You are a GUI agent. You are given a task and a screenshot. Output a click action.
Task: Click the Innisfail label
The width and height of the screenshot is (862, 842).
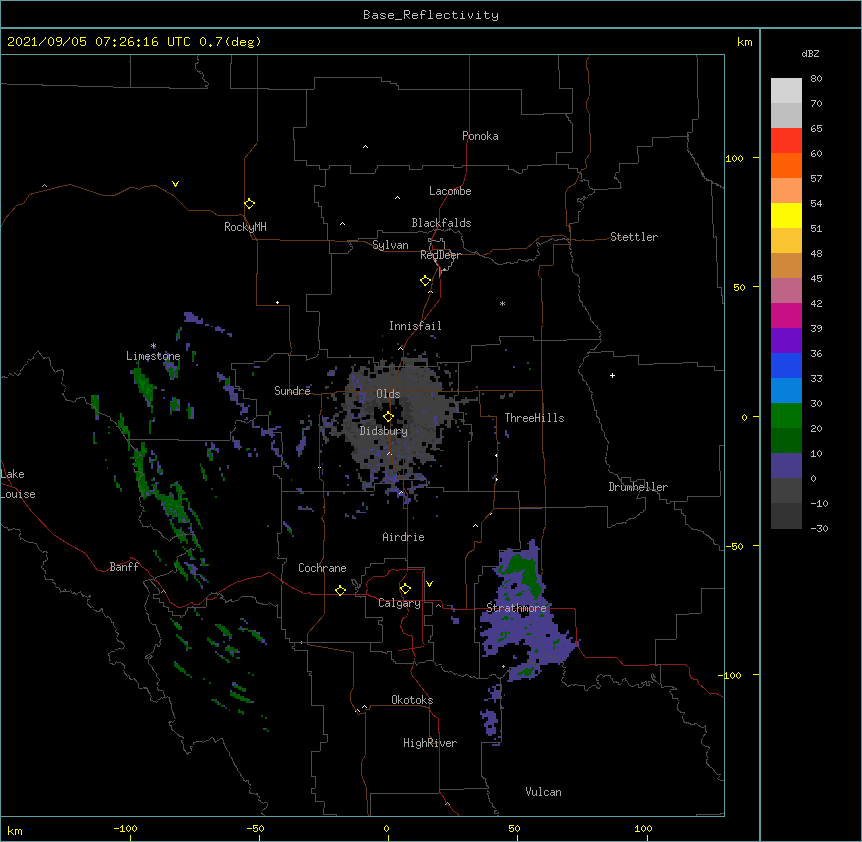tap(415, 326)
